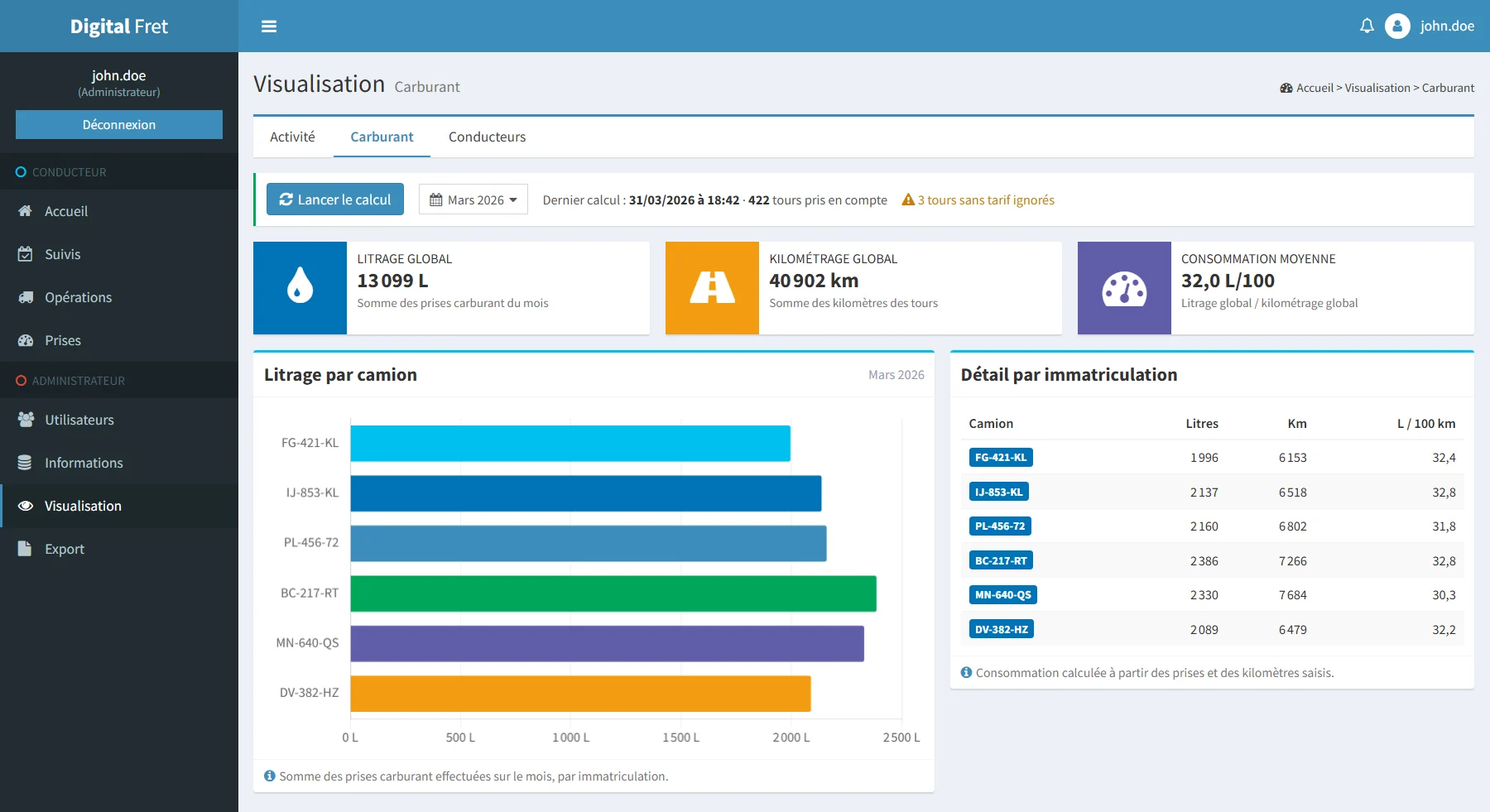Click the 7 266 km value for BC-217-RT
The width and height of the screenshot is (1490, 812).
pos(1293,560)
